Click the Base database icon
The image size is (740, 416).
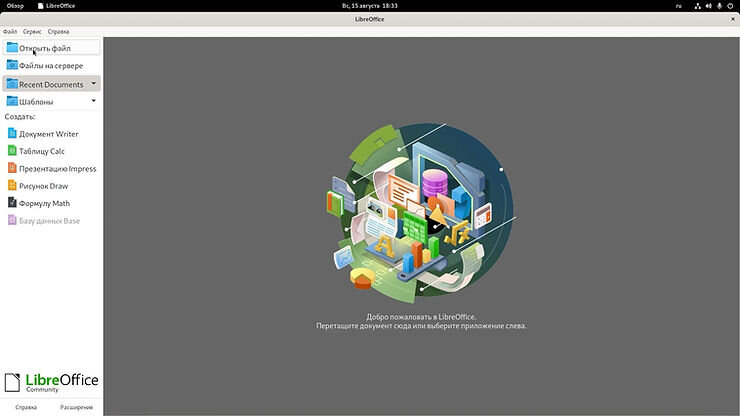coord(12,220)
